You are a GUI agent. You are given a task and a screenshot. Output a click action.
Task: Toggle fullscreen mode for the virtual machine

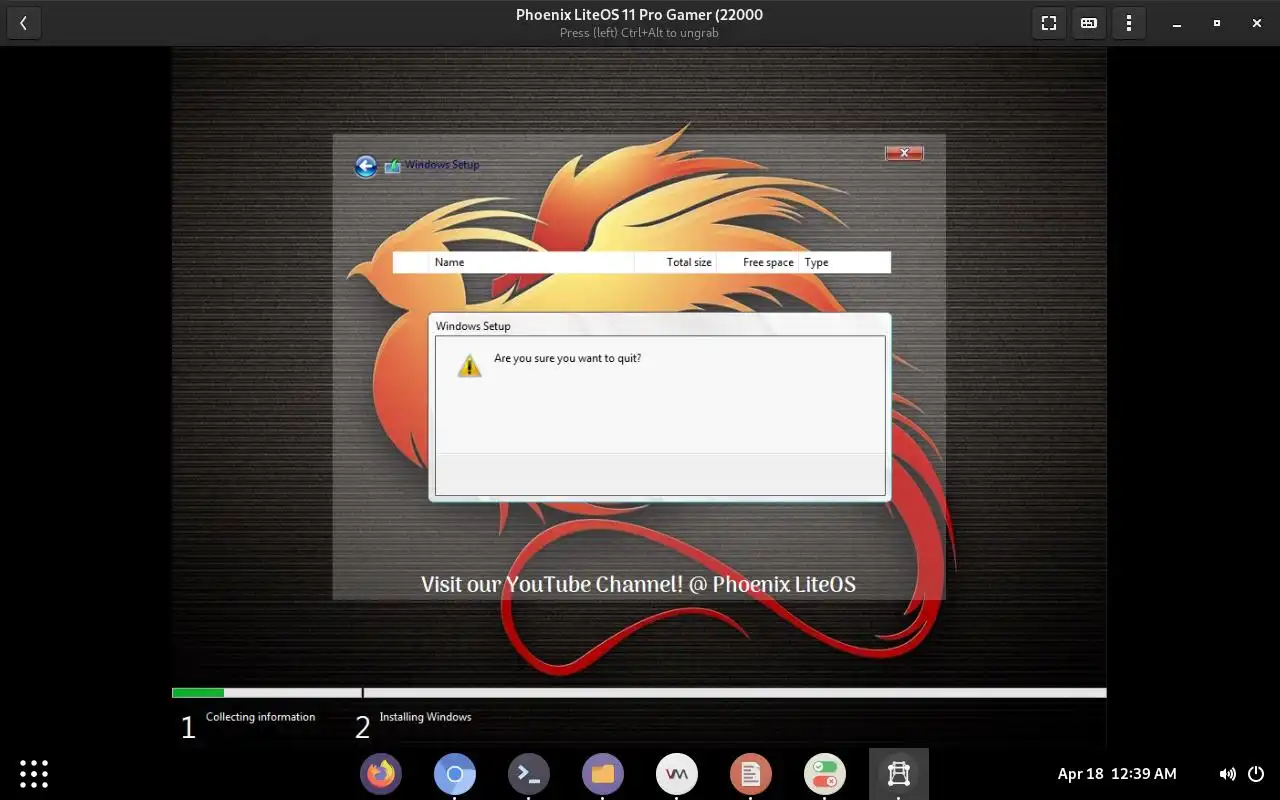click(1049, 23)
